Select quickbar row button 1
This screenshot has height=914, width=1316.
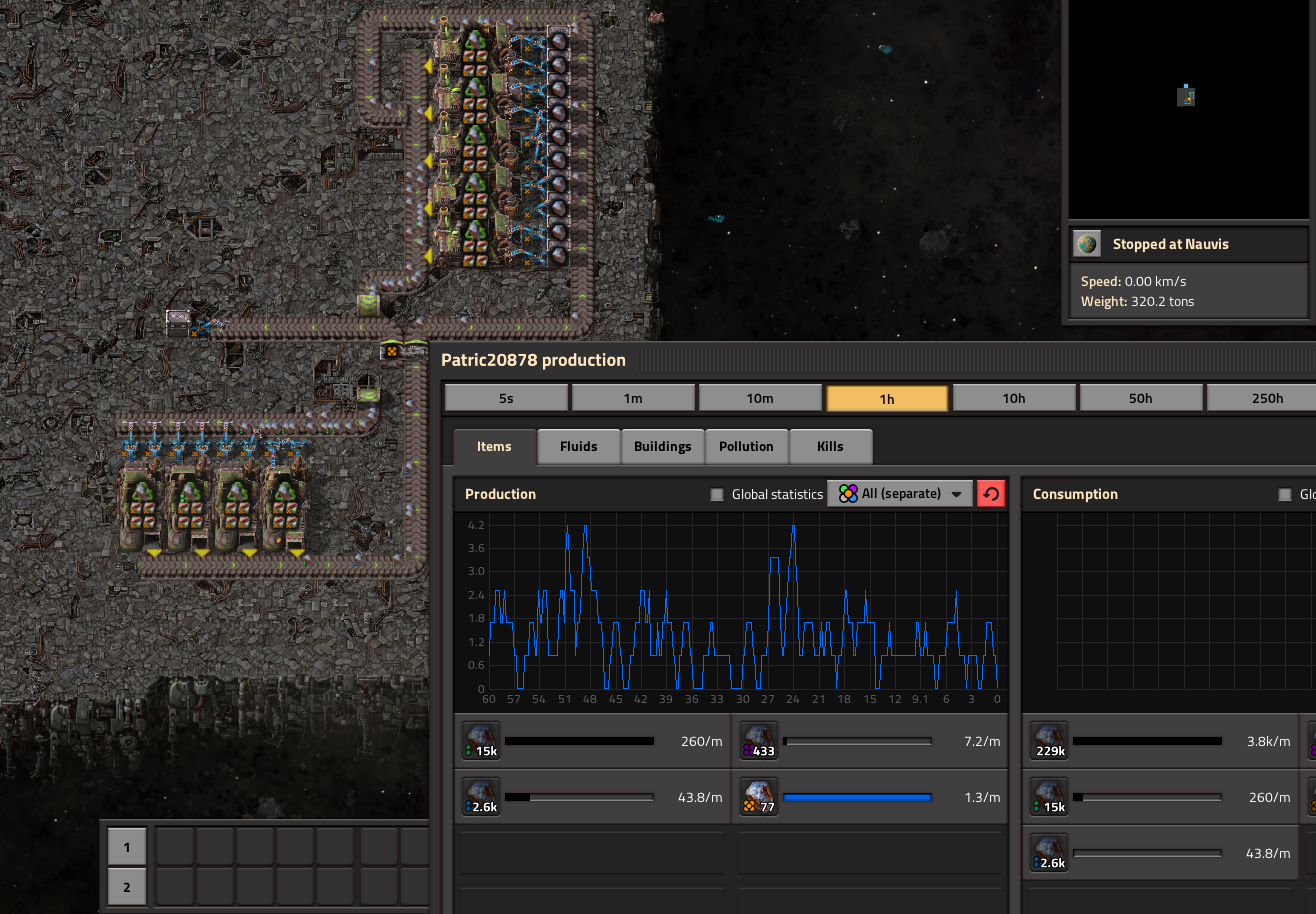coord(127,847)
